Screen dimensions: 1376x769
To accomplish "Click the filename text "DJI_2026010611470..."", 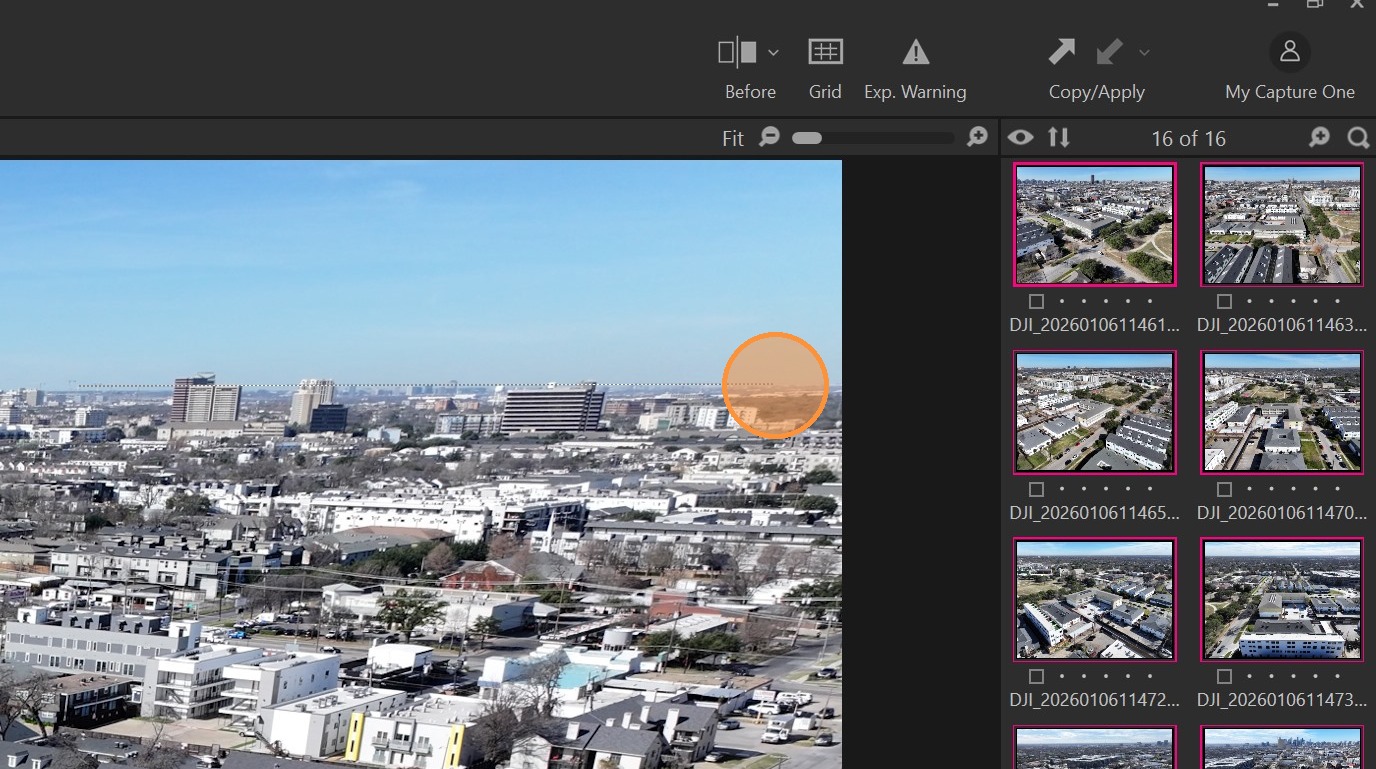I will click(1282, 513).
